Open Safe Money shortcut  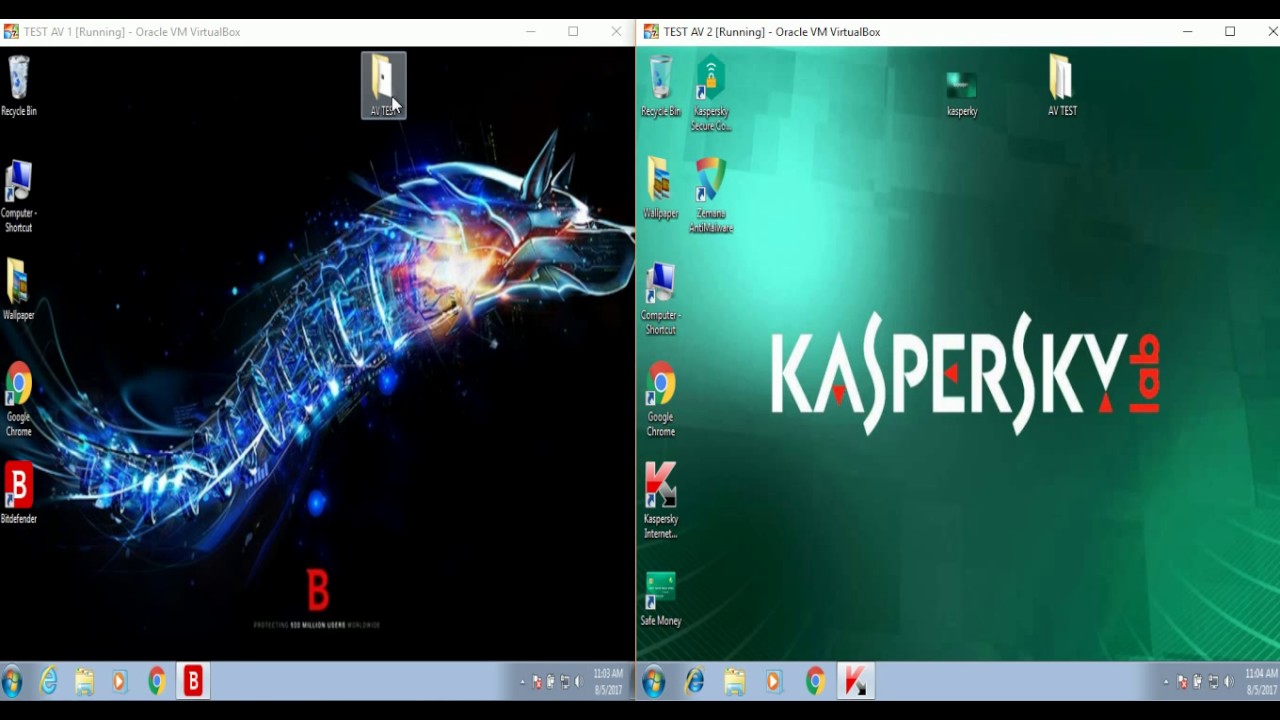tap(660, 599)
